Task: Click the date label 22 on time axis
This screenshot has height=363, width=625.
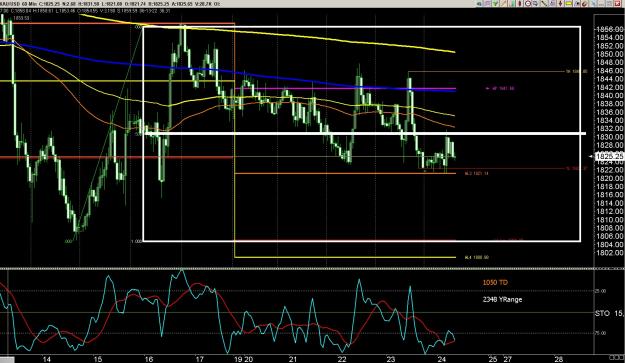Action: pyautogui.click(x=342, y=359)
